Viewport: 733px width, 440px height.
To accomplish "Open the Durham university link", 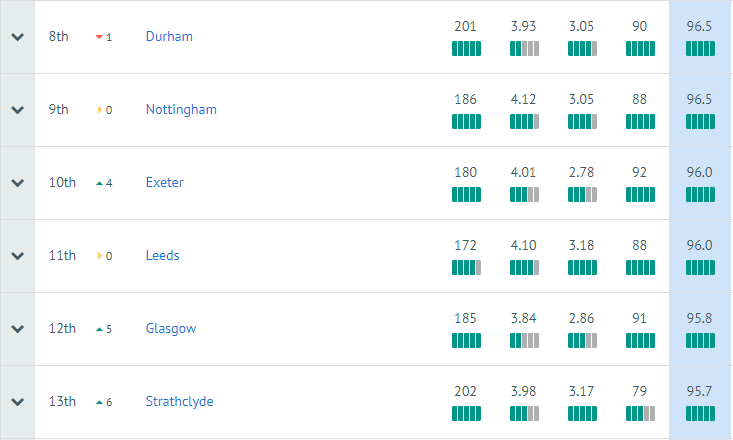I will 169,36.
